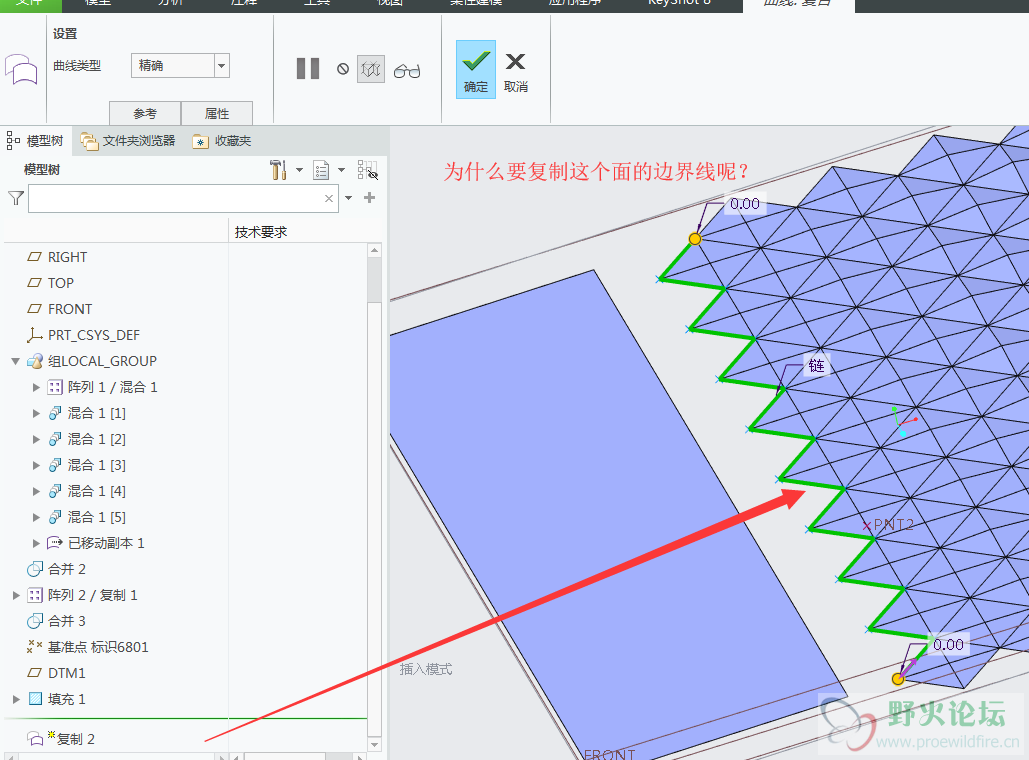Select 合并 3 merge feature

56,621
